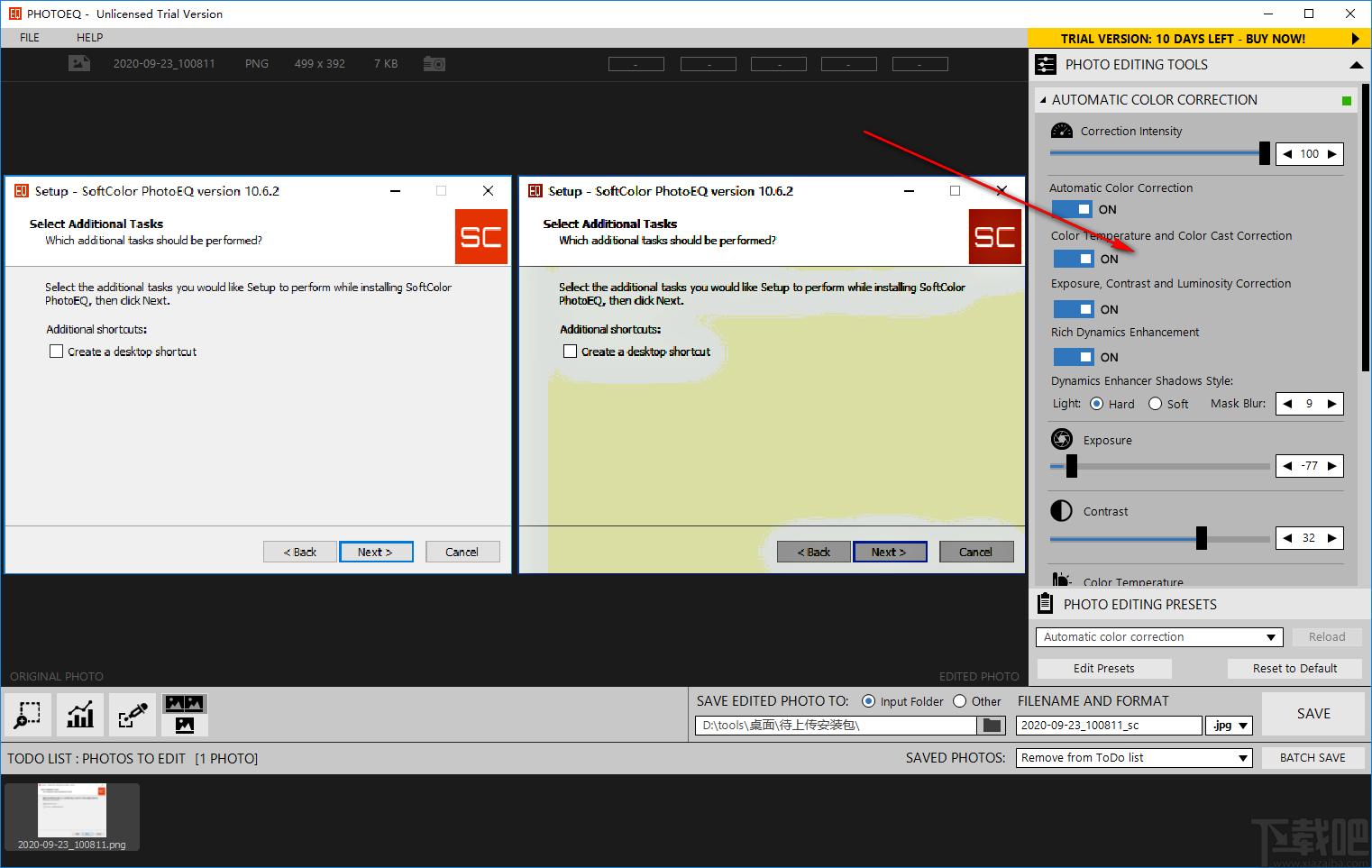This screenshot has height=868, width=1372.
Task: Click the save folder path field
Action: click(x=836, y=726)
